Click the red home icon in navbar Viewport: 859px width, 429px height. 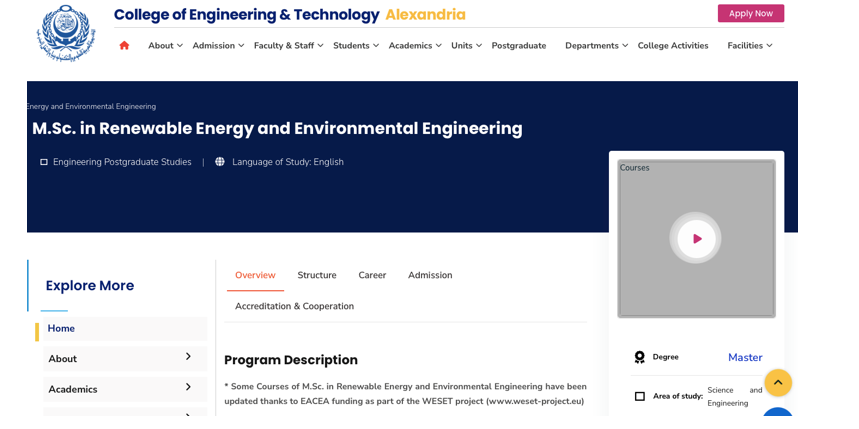pos(124,45)
